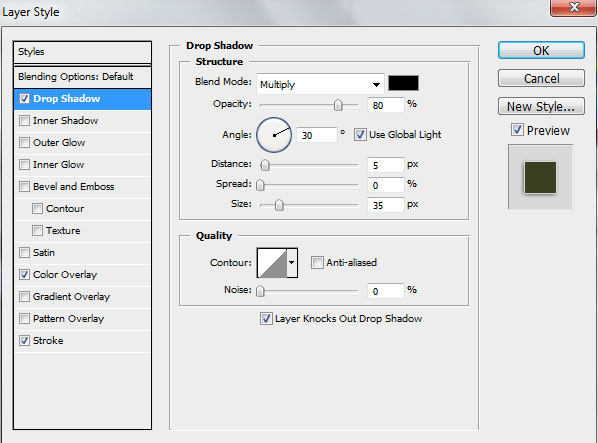Click the Cancel button
The width and height of the screenshot is (598, 443).
pyautogui.click(x=541, y=79)
